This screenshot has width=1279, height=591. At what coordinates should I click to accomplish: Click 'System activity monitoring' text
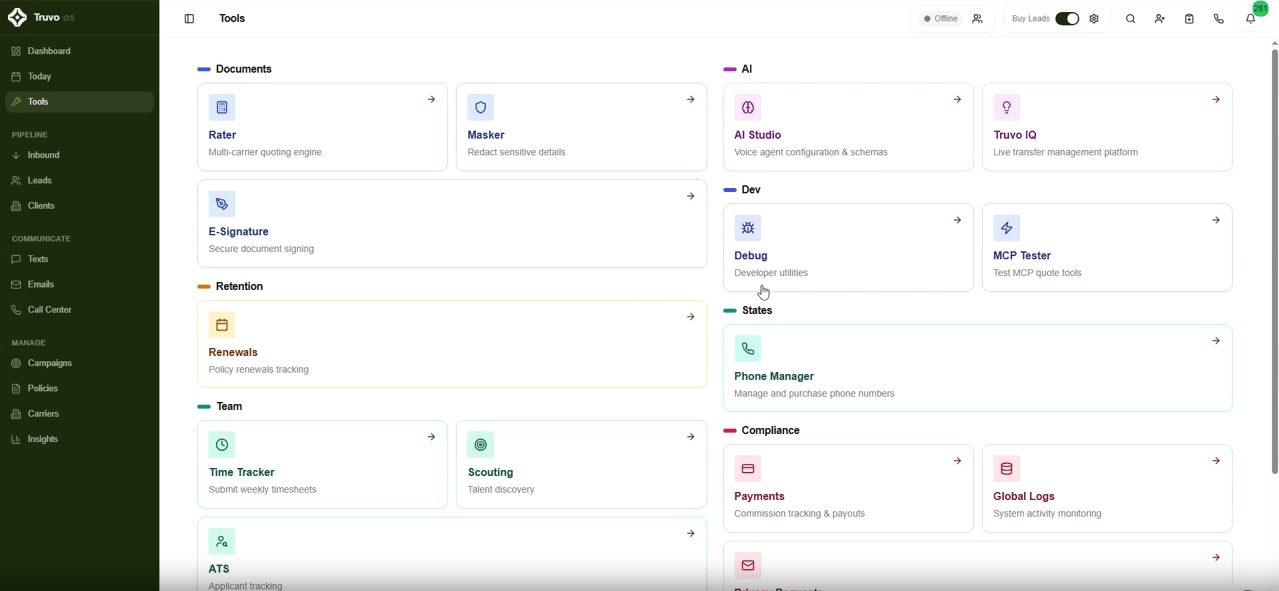pos(1047,514)
